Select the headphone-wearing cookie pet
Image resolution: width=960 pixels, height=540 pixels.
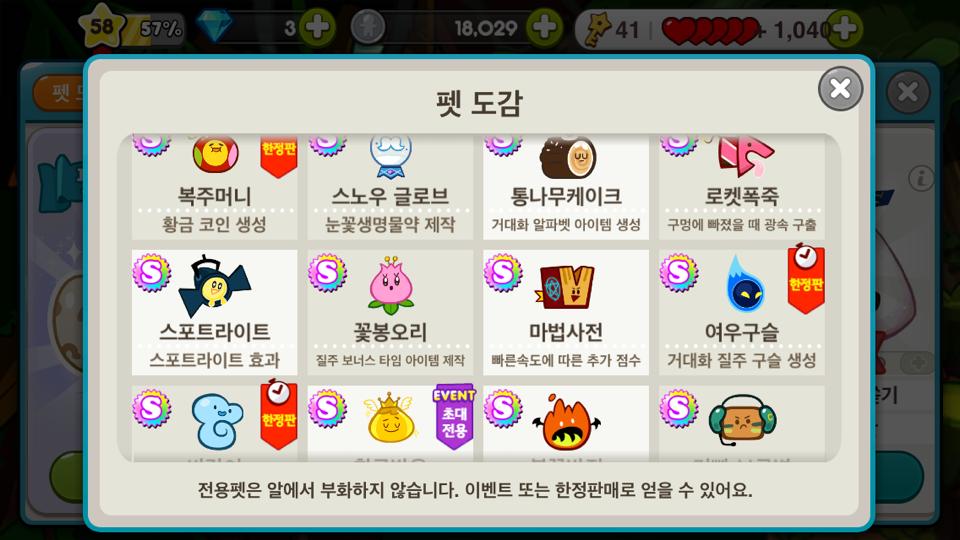click(741, 423)
